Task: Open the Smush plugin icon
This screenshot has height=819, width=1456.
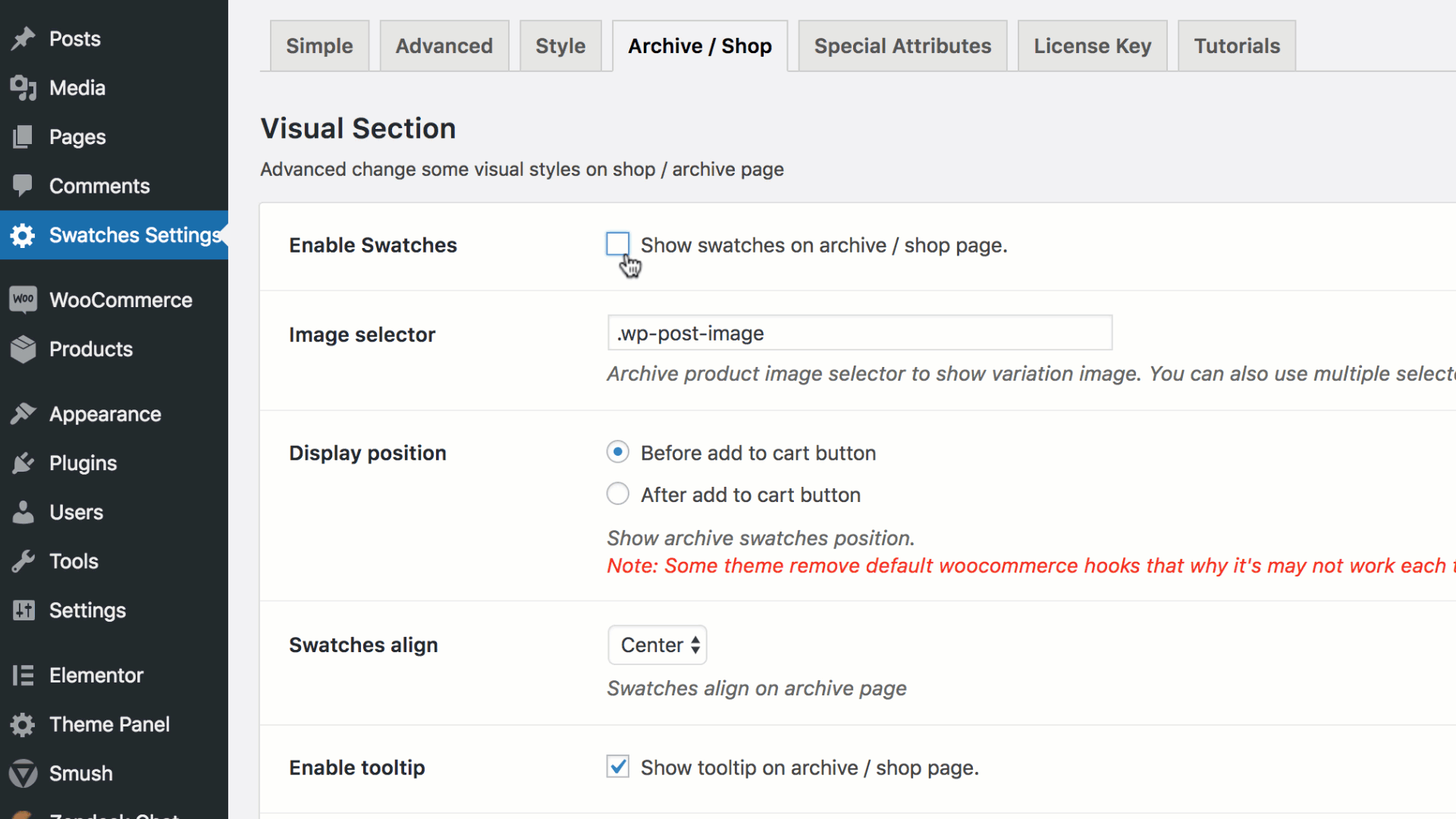Action: (24, 773)
